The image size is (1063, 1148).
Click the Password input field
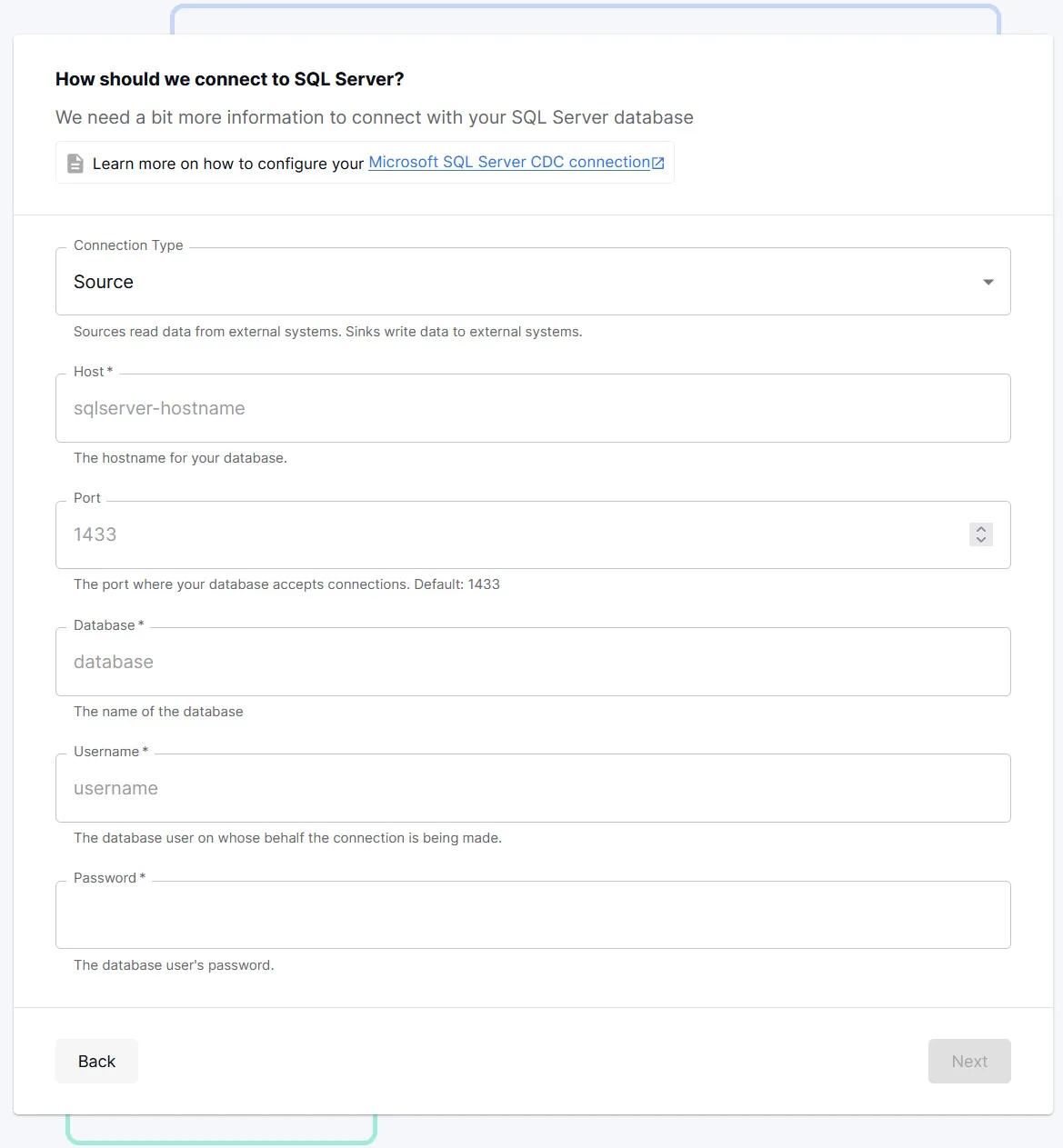tap(533, 914)
